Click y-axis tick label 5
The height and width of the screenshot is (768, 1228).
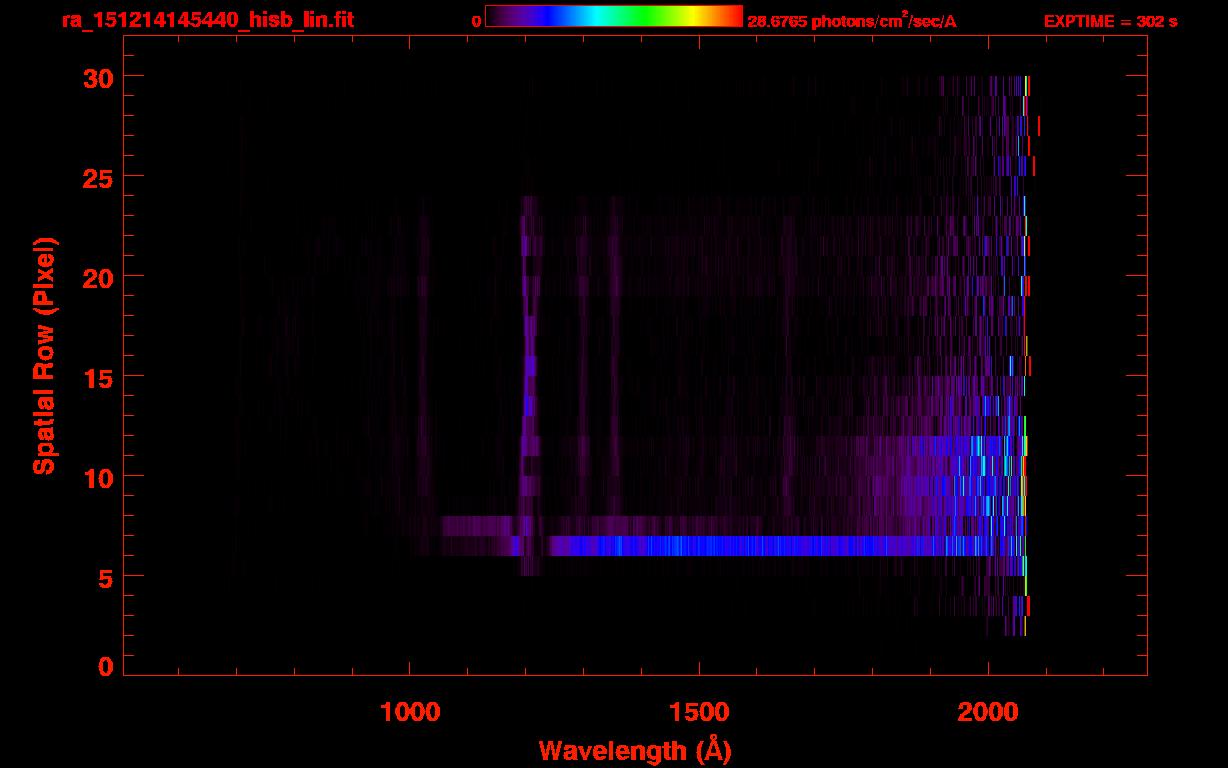click(x=104, y=577)
